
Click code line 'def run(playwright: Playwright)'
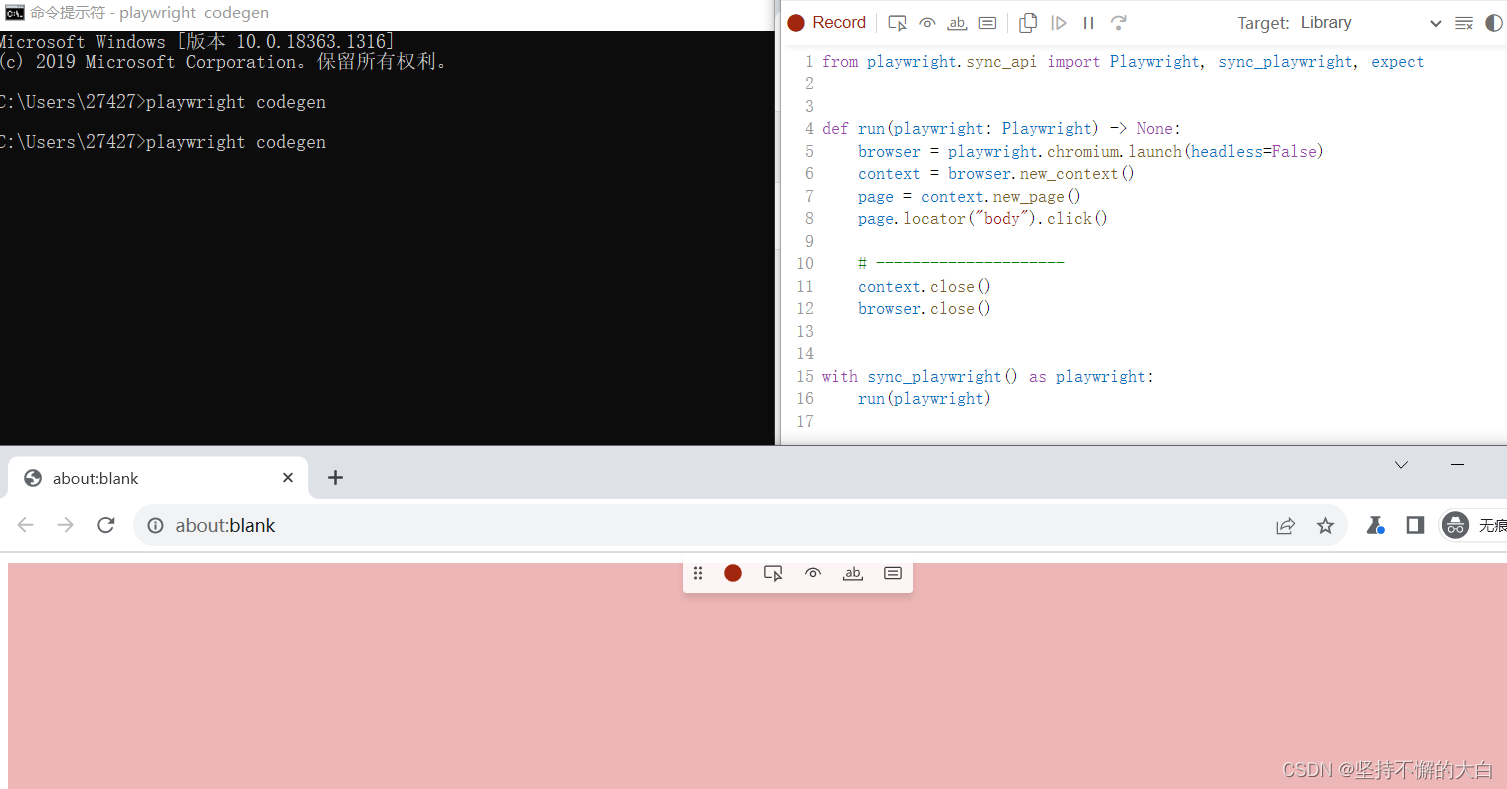(1002, 129)
